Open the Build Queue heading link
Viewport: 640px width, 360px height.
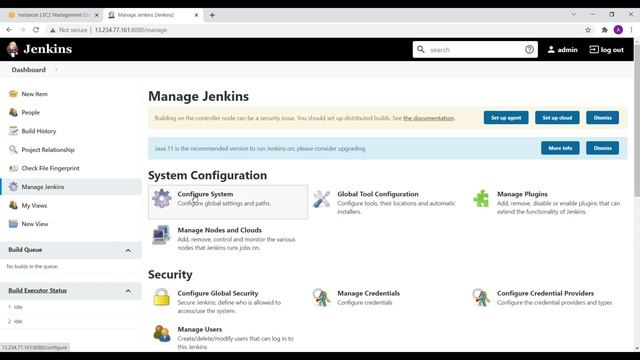point(25,250)
